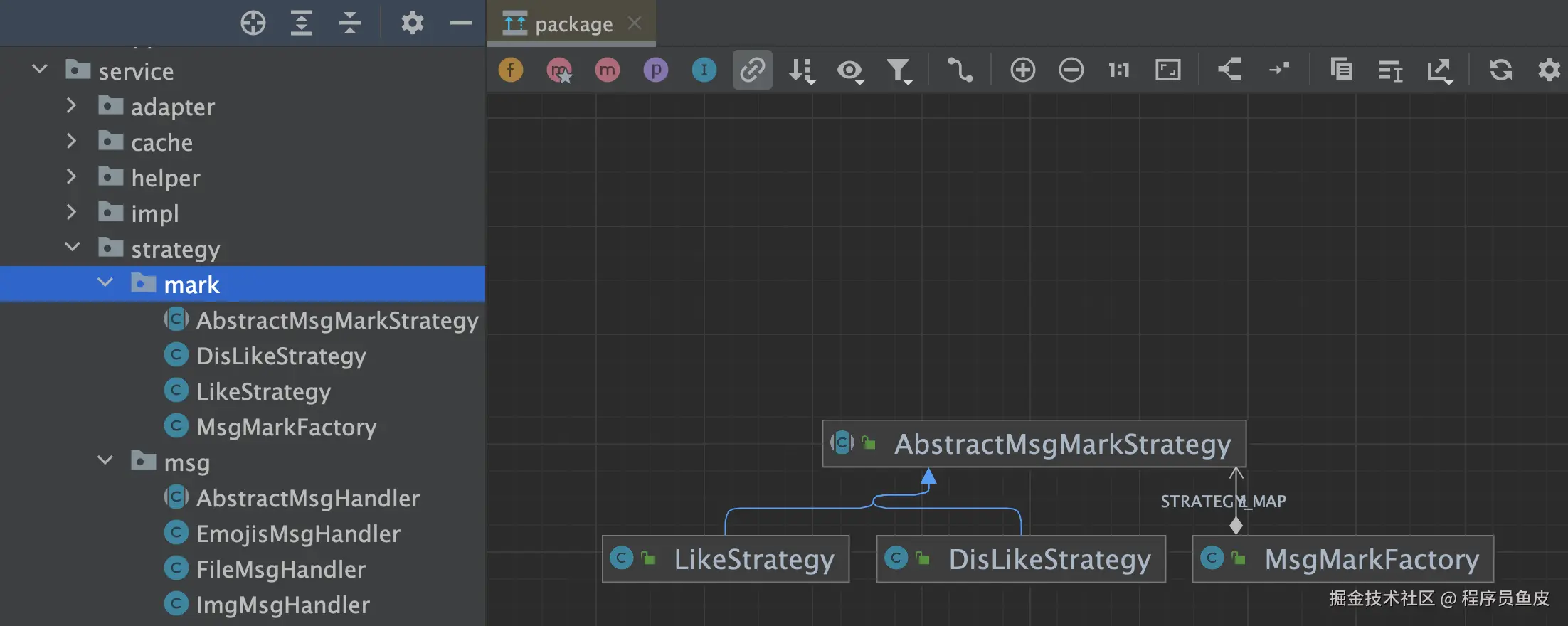Click MsgMarkFactory node in diagram

(x=1343, y=559)
